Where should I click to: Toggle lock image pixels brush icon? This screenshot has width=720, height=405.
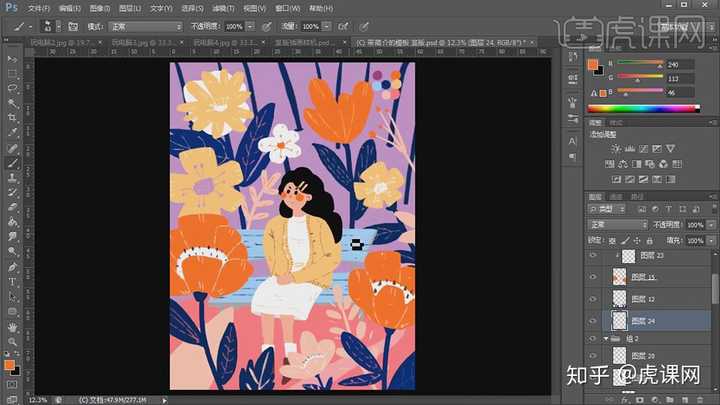[625, 240]
